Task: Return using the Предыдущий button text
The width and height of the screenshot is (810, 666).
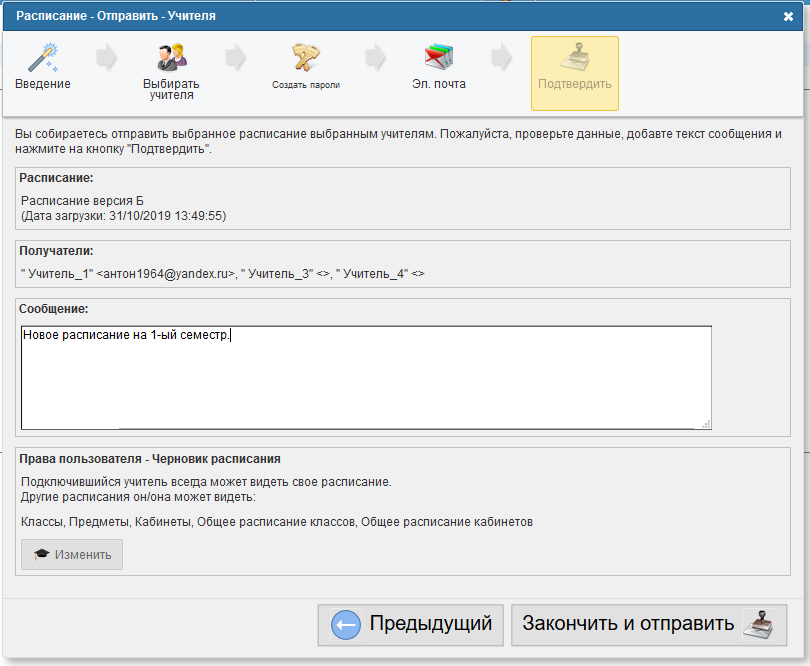Action: 430,625
